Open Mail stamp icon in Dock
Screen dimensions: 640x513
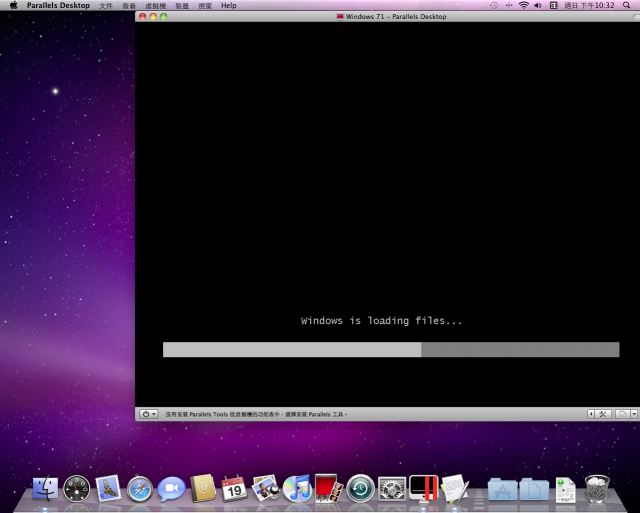click(x=108, y=488)
